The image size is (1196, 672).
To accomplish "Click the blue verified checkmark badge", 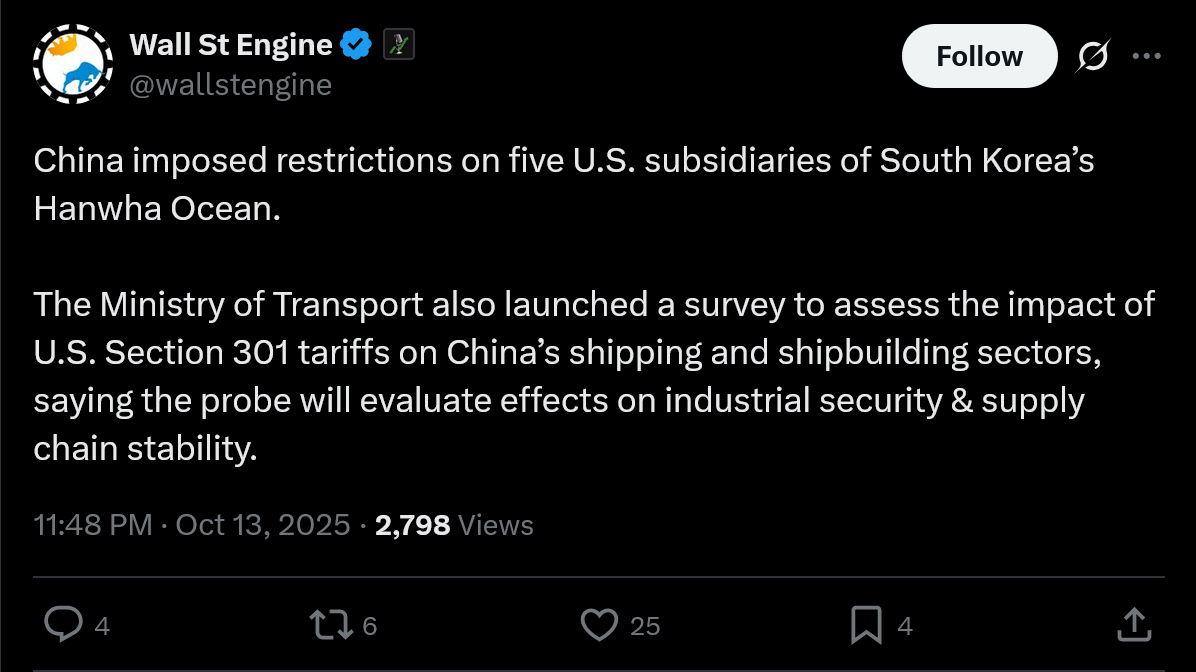I will point(356,45).
